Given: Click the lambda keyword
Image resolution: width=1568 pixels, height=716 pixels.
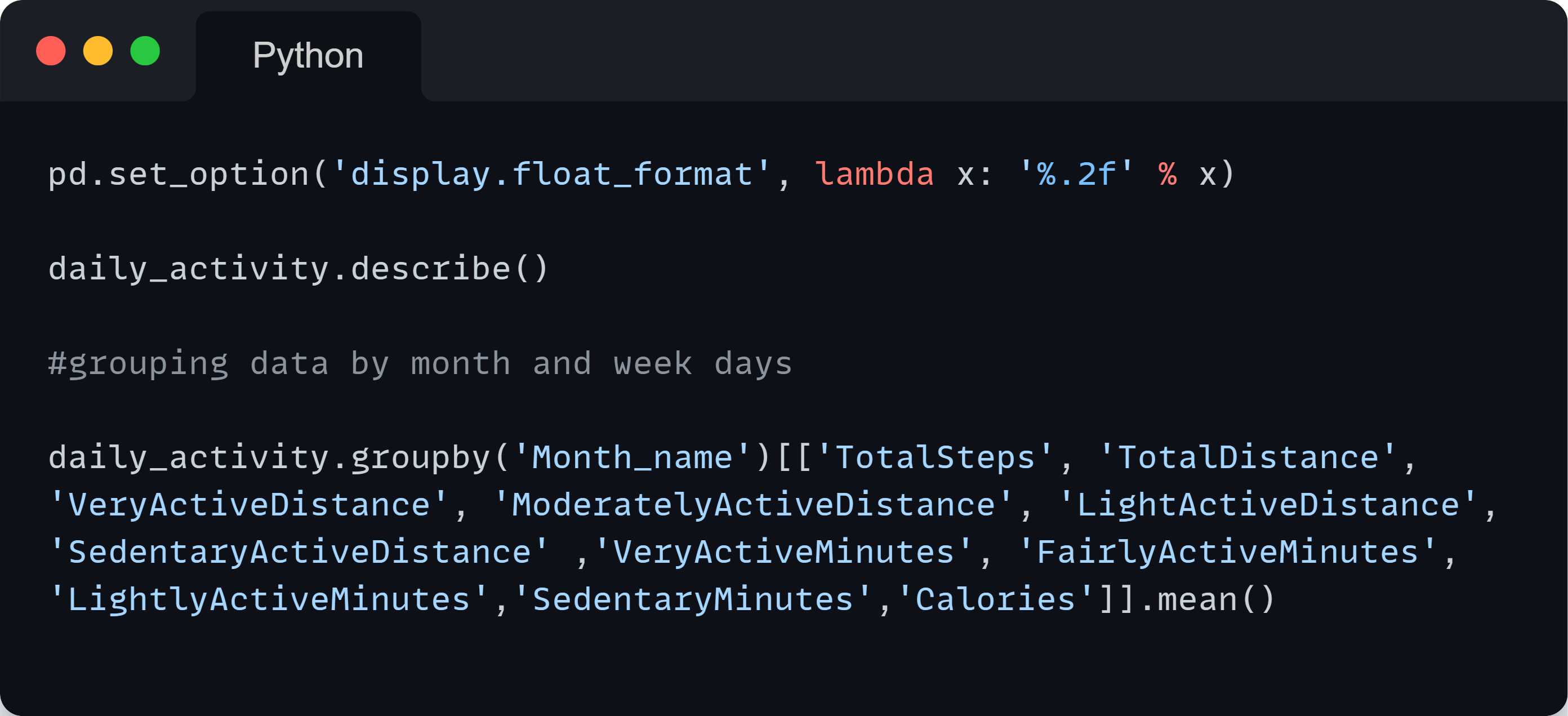Looking at the screenshot, I should [874, 175].
